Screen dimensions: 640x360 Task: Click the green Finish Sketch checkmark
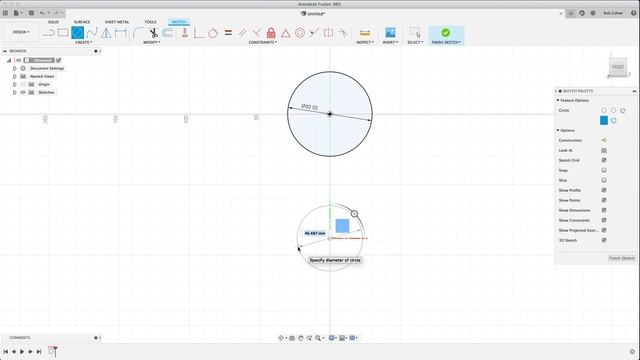point(446,32)
